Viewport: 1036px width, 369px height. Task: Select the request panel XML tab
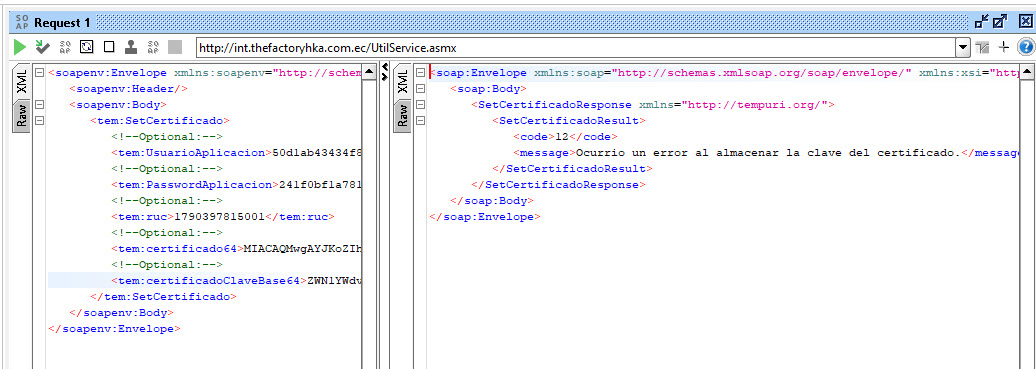pyautogui.click(x=22, y=82)
